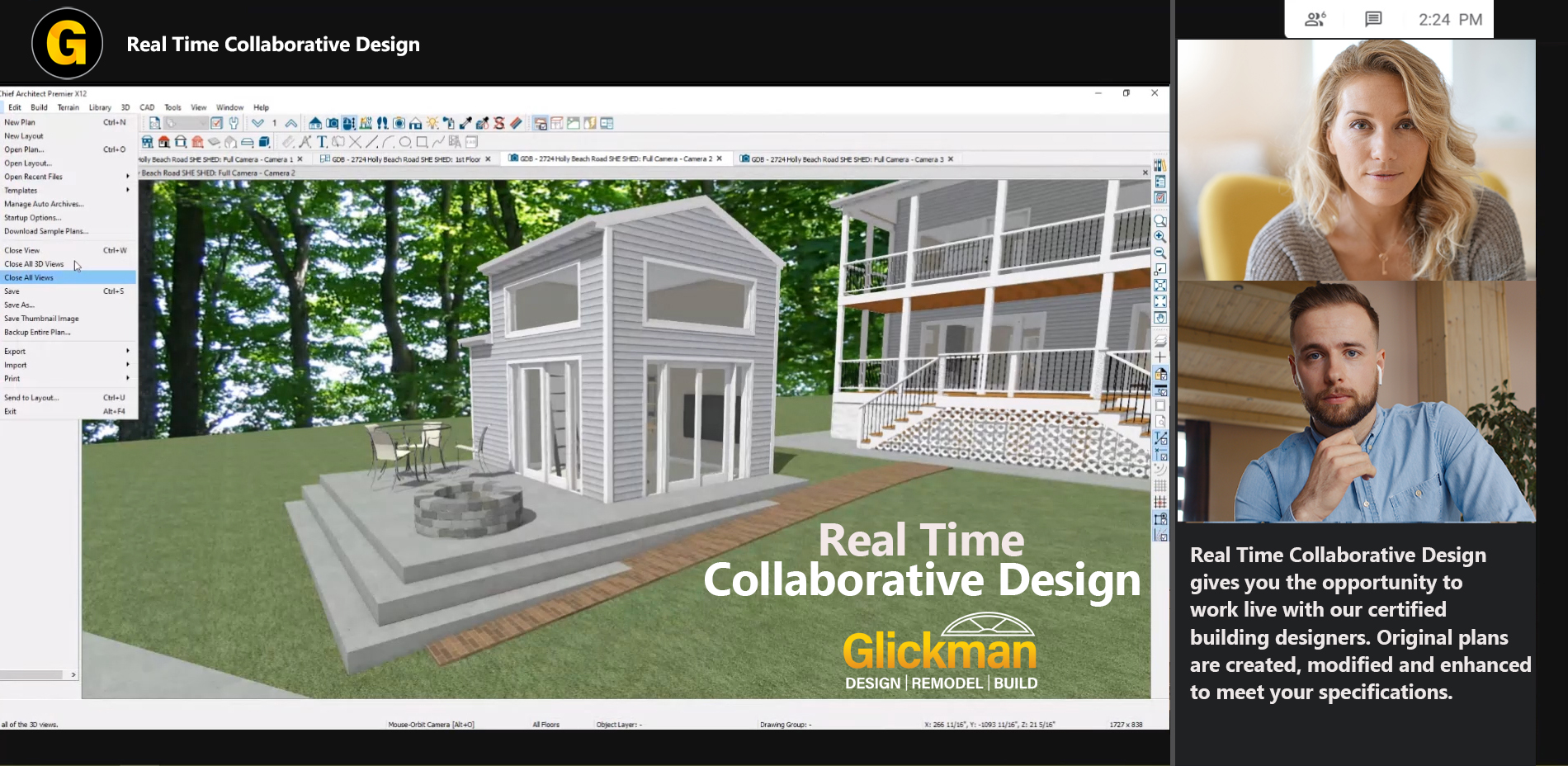
Task: Close the Full Camera - Camera 1 tab
Action: [300, 159]
